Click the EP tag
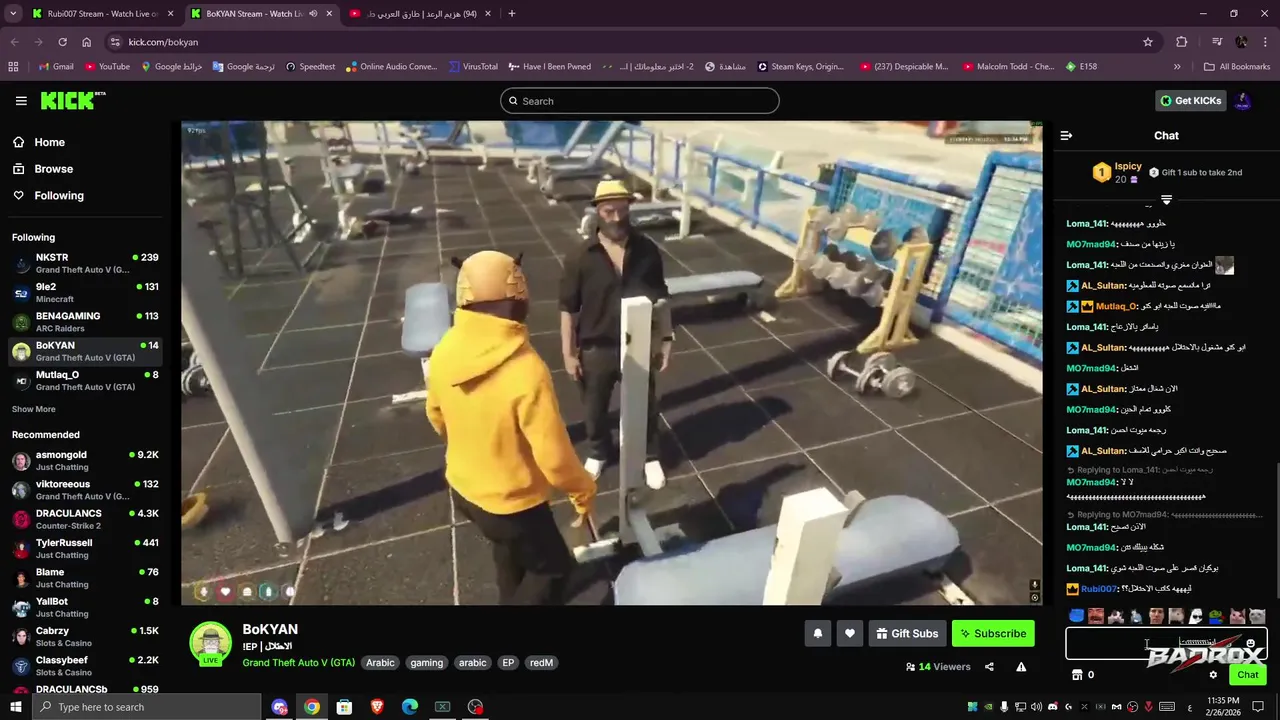 [x=508, y=663]
